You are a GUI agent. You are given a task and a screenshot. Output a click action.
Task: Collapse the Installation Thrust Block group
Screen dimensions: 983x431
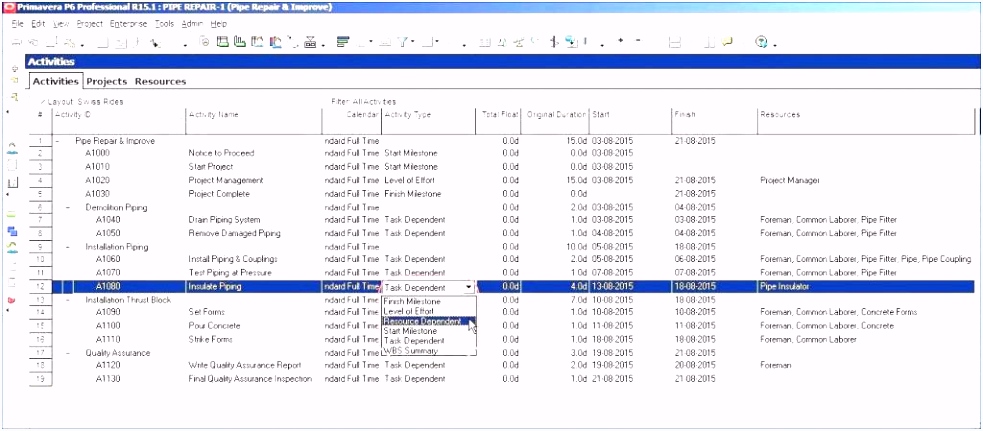[x=68, y=300]
